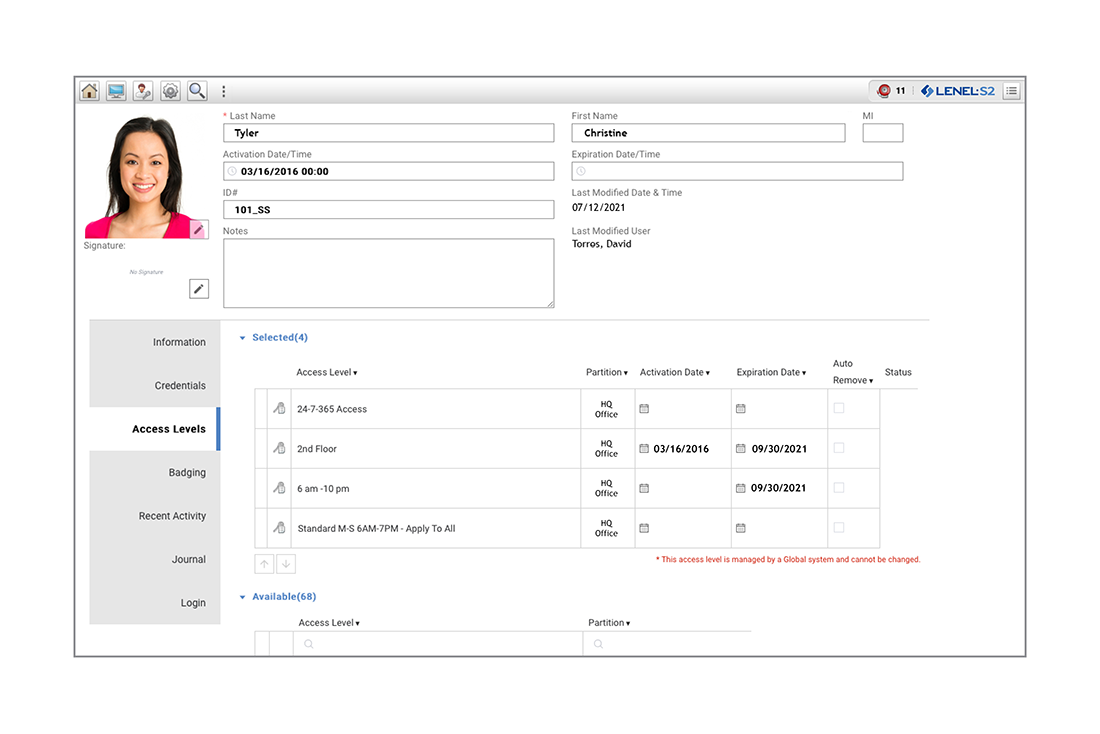Go to the Home icon

tap(89, 91)
